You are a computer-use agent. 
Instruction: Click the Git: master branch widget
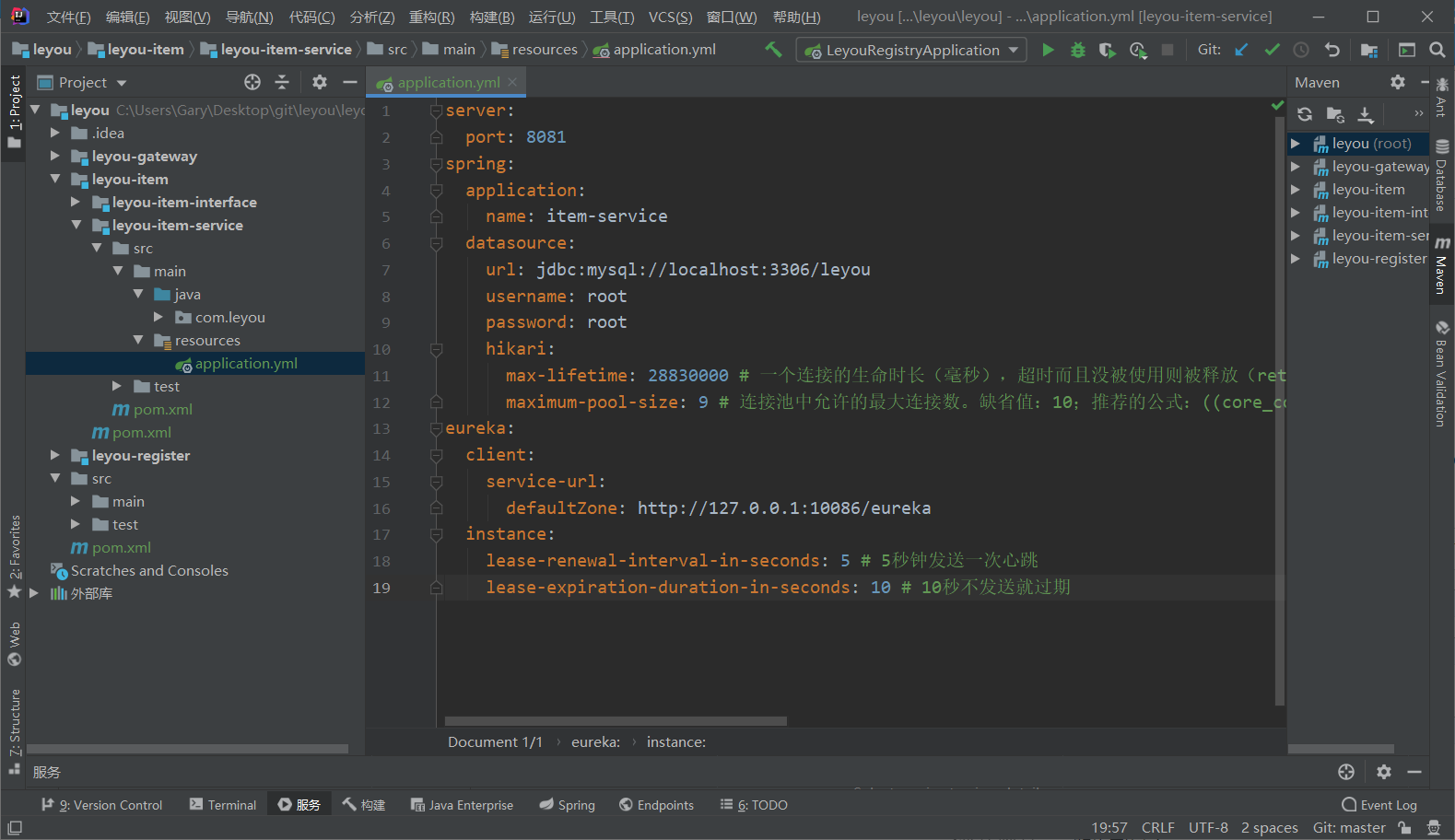(1349, 828)
